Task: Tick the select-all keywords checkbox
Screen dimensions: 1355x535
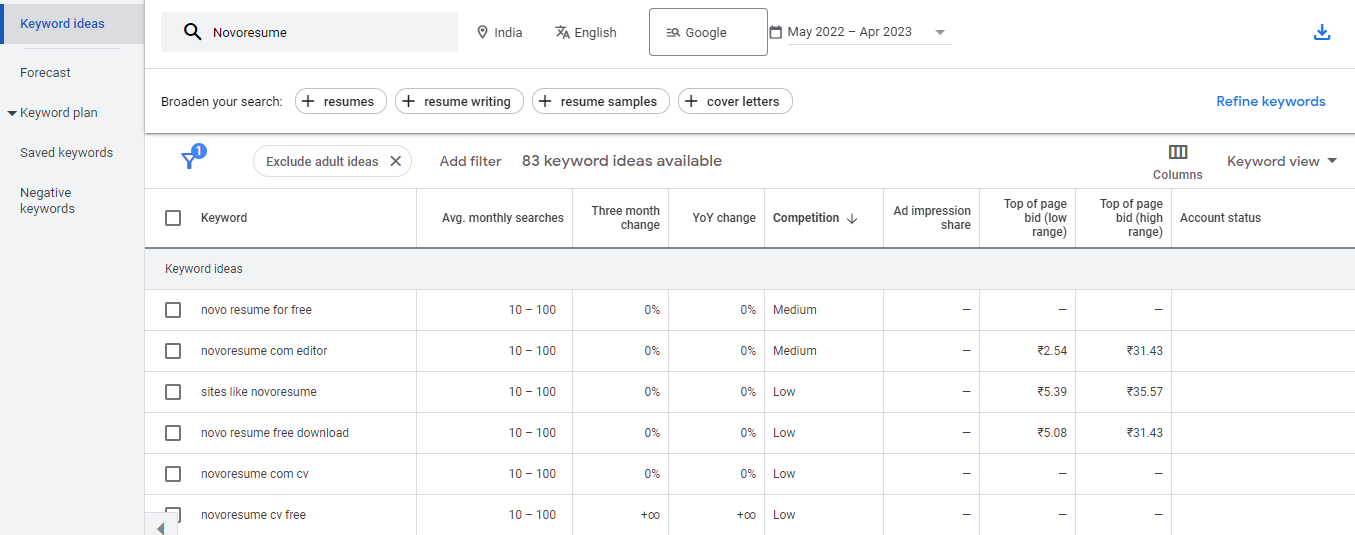Action: (x=173, y=218)
